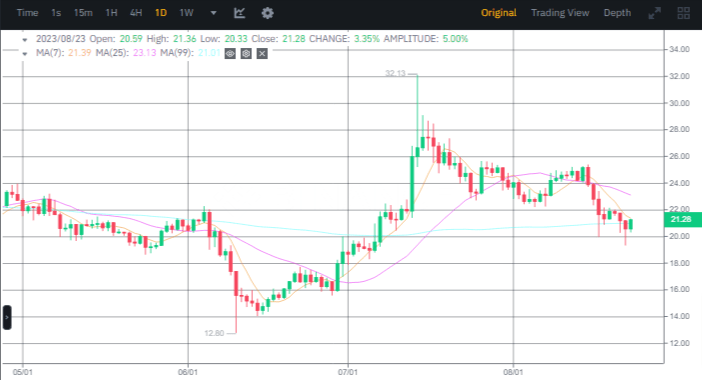The height and width of the screenshot is (380, 702).
Task: Switch to Depth chart
Action: [x=617, y=13]
